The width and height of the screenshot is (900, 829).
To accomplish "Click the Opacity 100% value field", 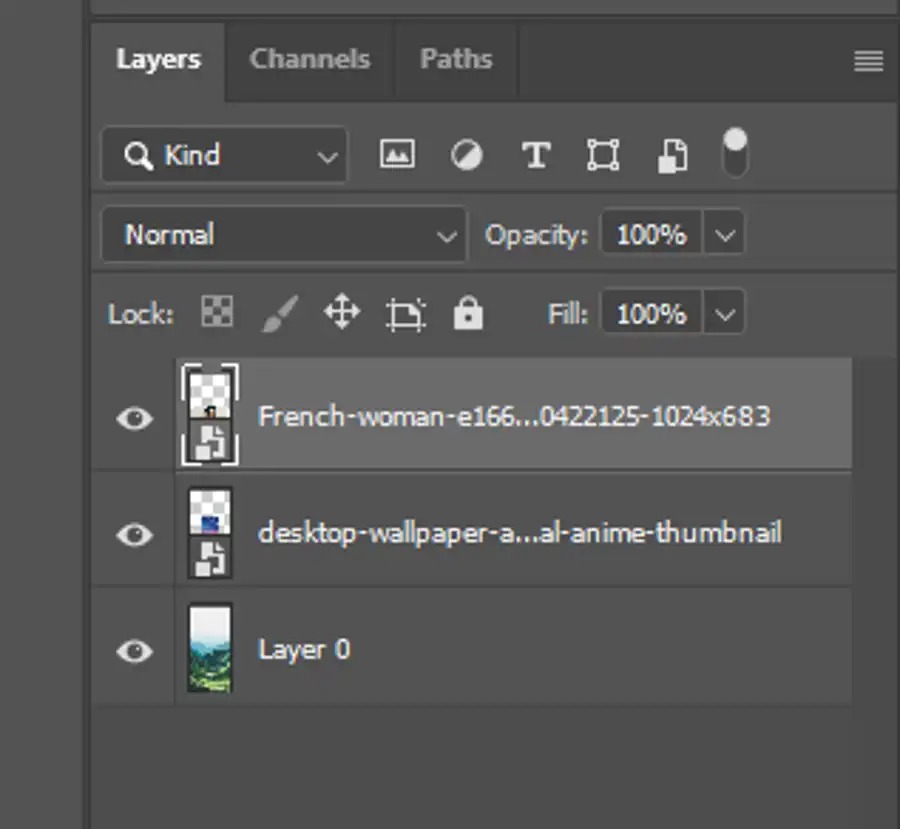I will 651,234.
